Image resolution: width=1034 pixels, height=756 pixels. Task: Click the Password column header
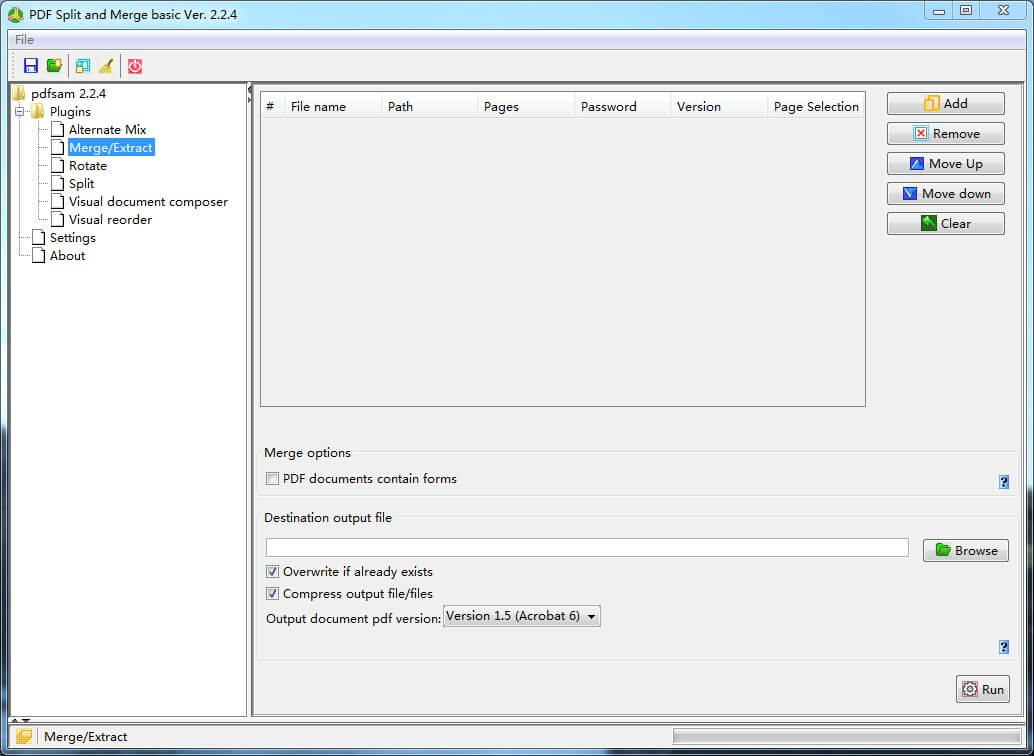(623, 106)
